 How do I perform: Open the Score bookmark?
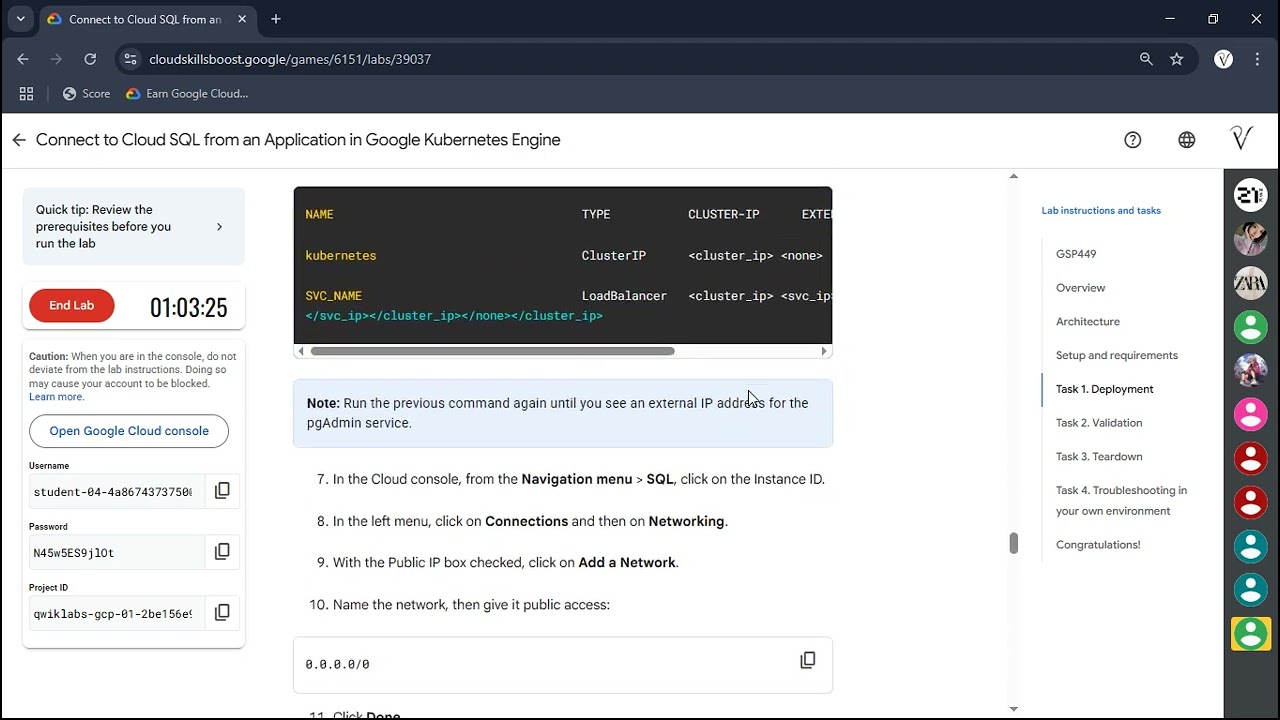tap(86, 93)
